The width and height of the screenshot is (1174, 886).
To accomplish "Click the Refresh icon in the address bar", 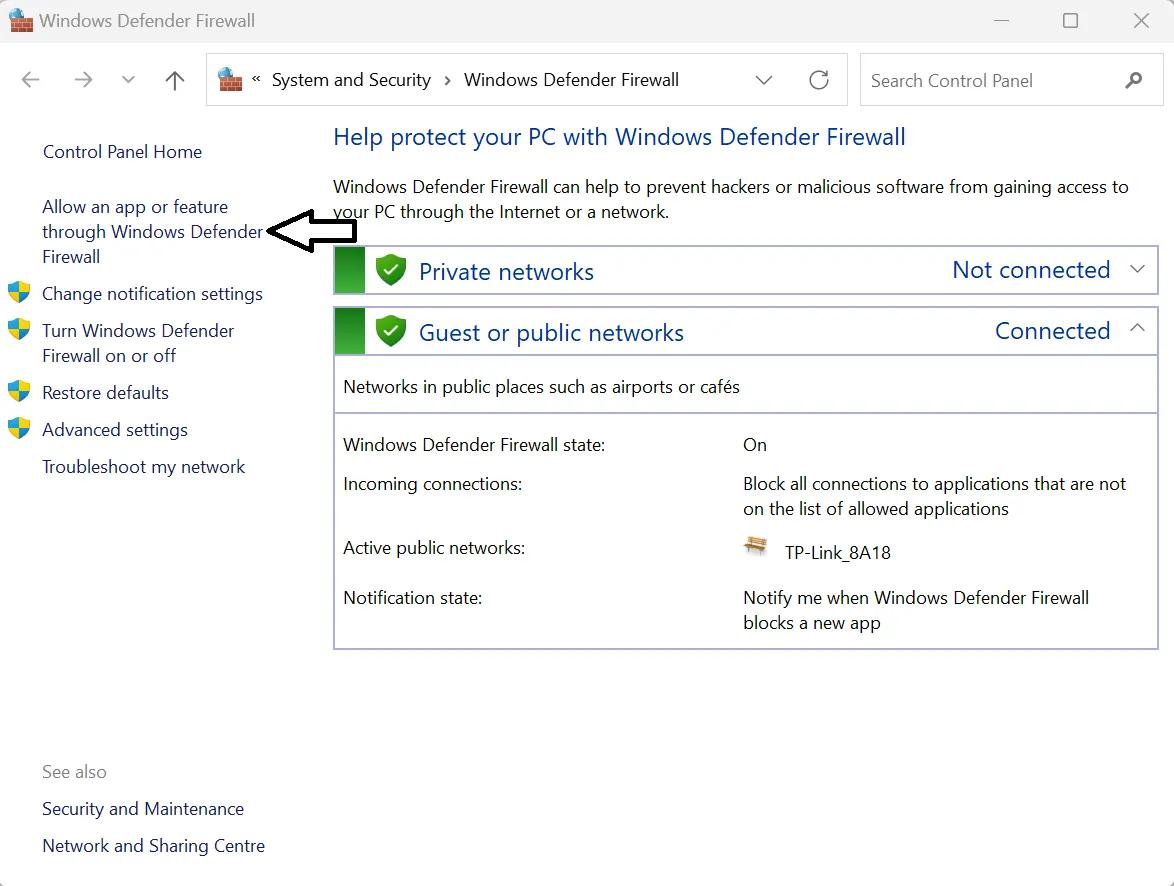I will click(x=819, y=80).
